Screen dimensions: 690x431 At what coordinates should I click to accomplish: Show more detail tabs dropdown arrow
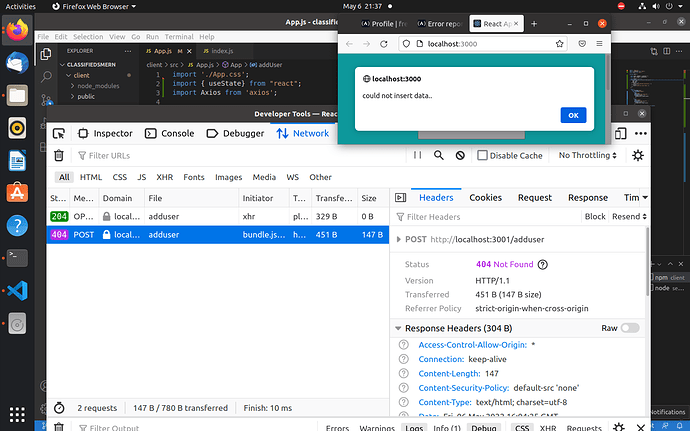click(645, 198)
